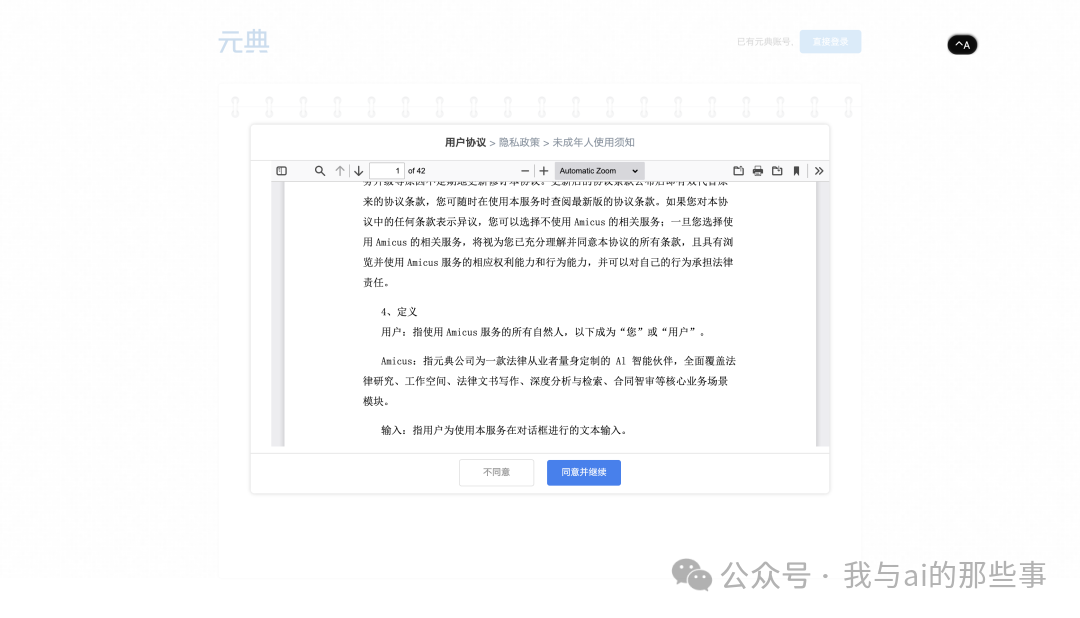Screen dimensions: 1080x618
Task: Click the 'of 42' page count text
Action: 417,171
